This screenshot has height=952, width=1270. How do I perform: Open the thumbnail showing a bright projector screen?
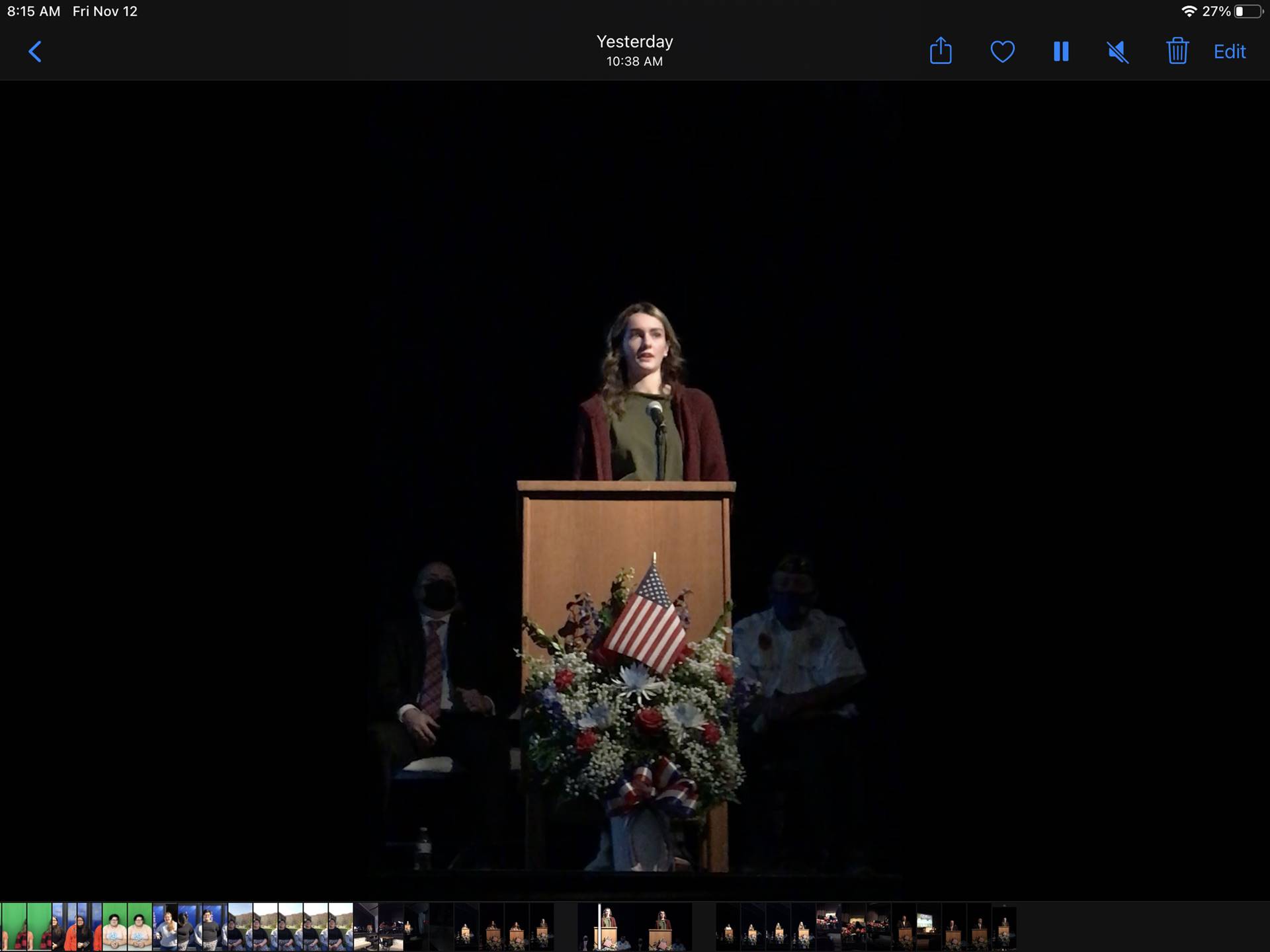click(x=928, y=927)
